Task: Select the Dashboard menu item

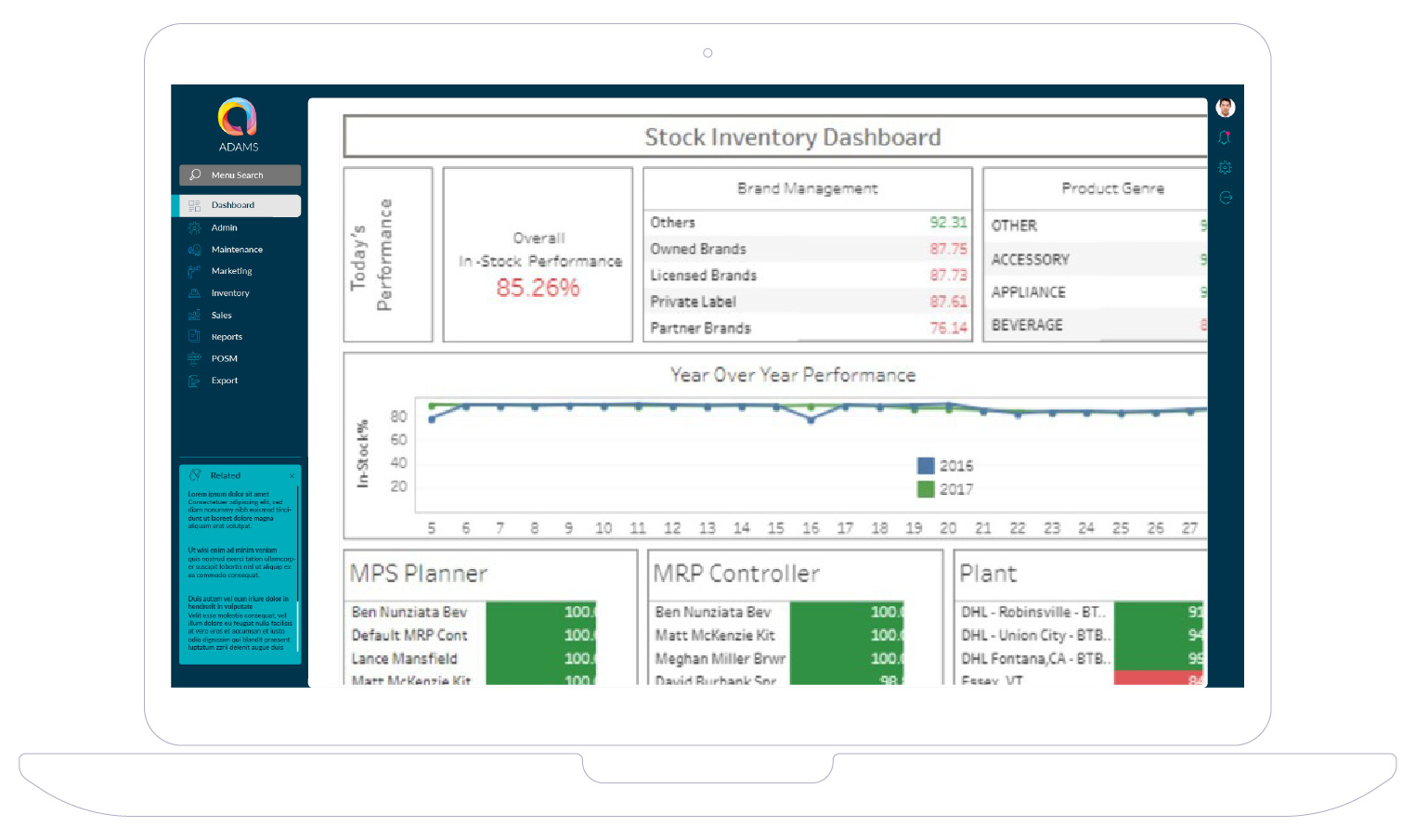Action: (232, 205)
